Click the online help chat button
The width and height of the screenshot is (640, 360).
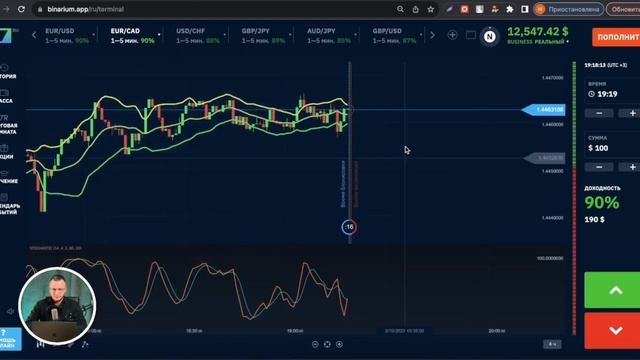[10, 339]
